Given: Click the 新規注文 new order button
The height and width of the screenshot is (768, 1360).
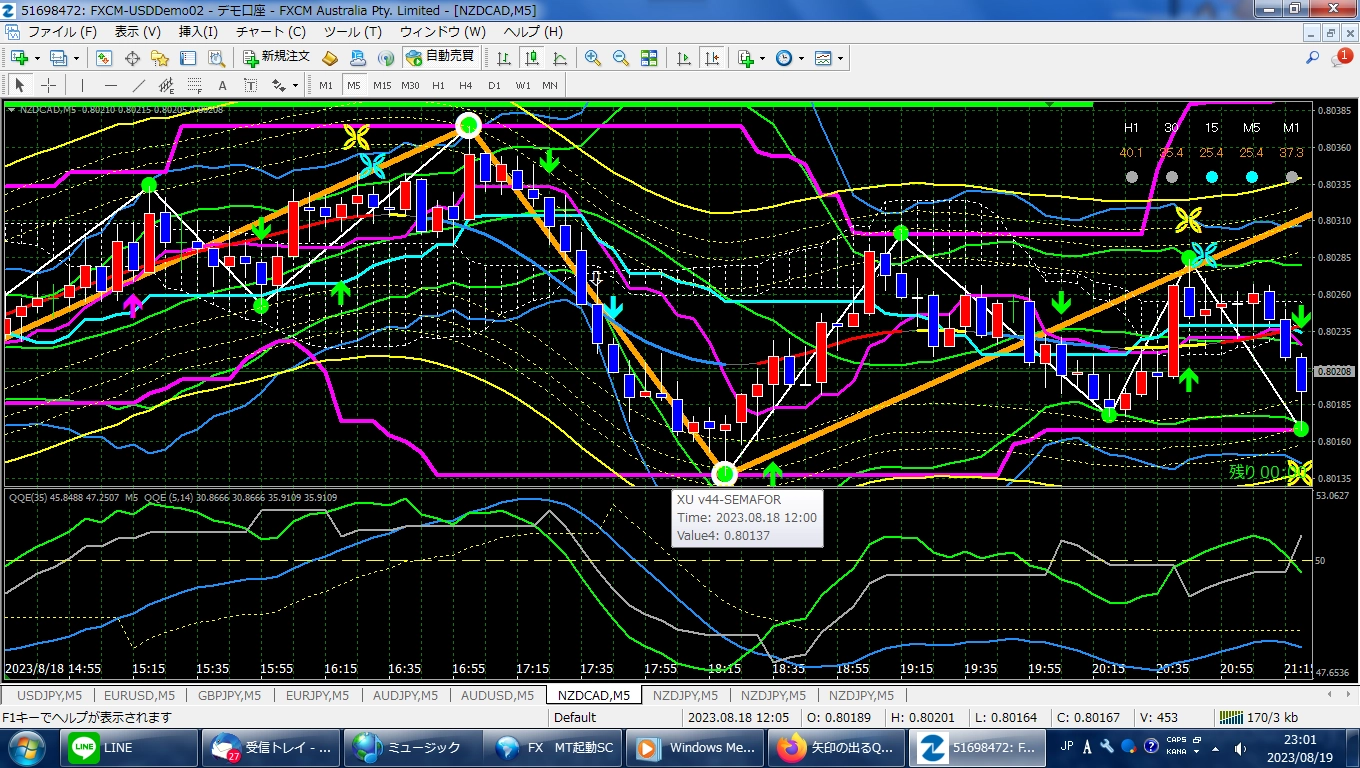Looking at the screenshot, I should 277,57.
